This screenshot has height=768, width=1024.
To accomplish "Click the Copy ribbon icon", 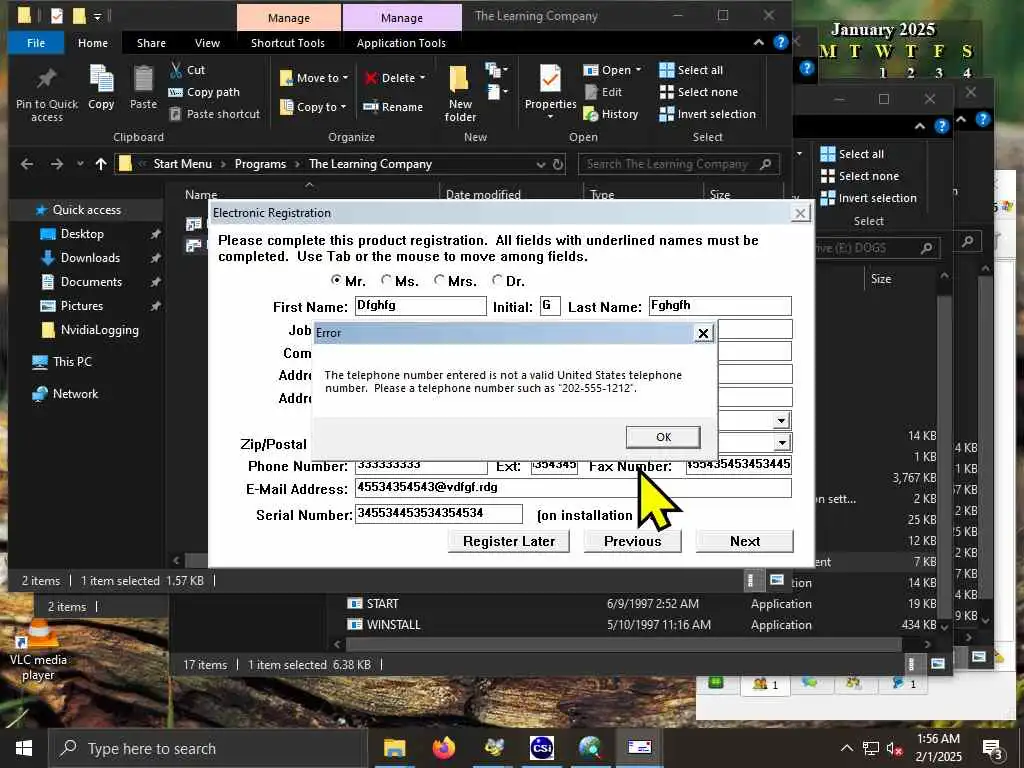I will [x=101, y=88].
